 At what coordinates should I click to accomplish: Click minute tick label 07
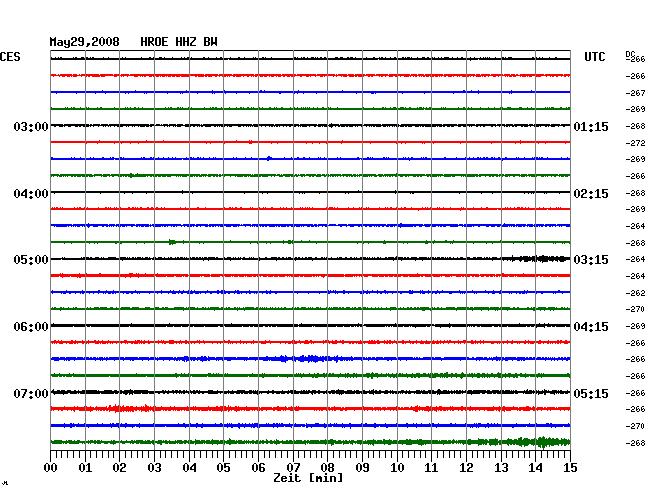tap(293, 468)
